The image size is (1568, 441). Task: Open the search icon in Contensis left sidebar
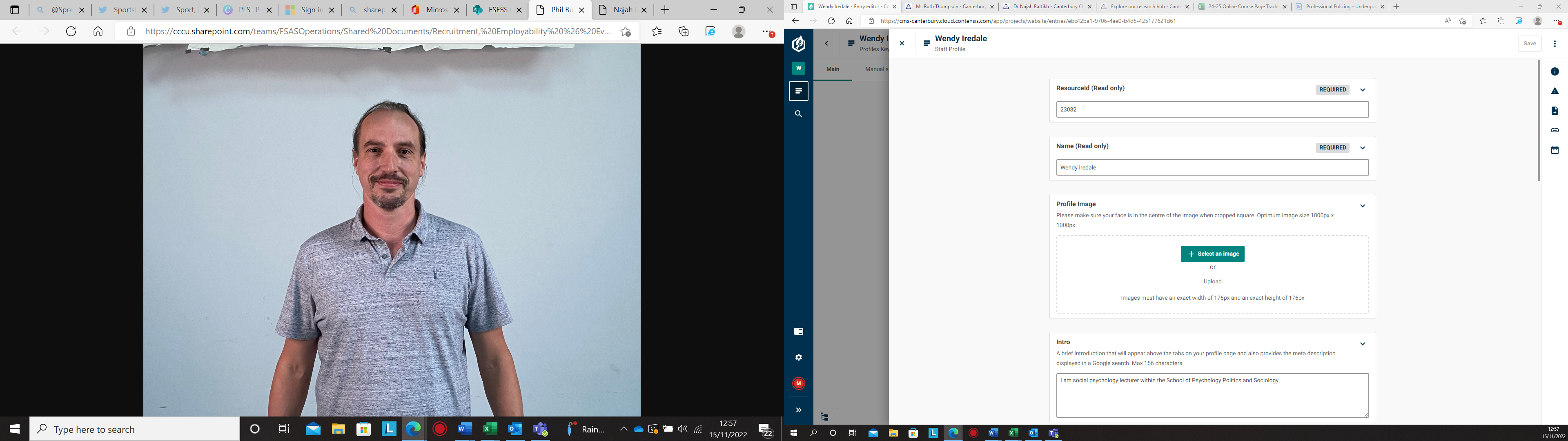[798, 114]
